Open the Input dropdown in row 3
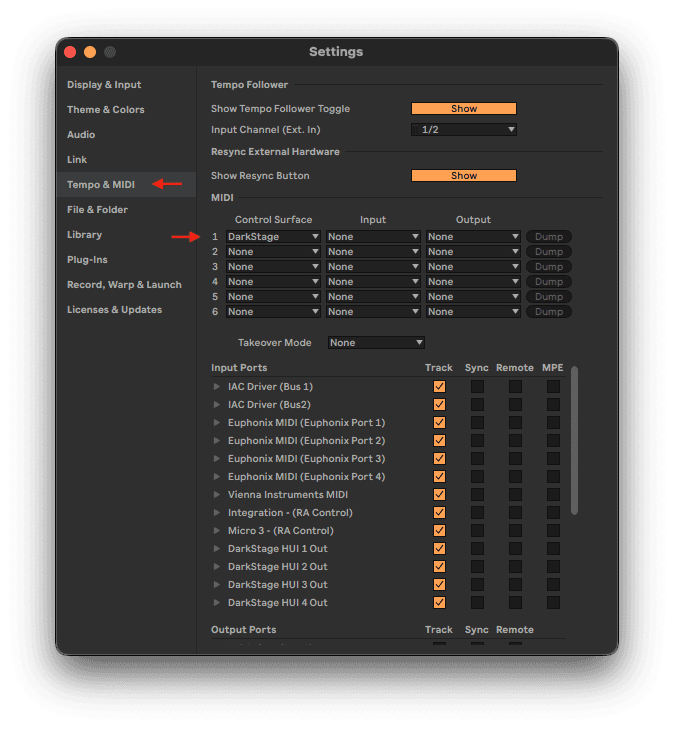The image size is (674, 729). 373,266
